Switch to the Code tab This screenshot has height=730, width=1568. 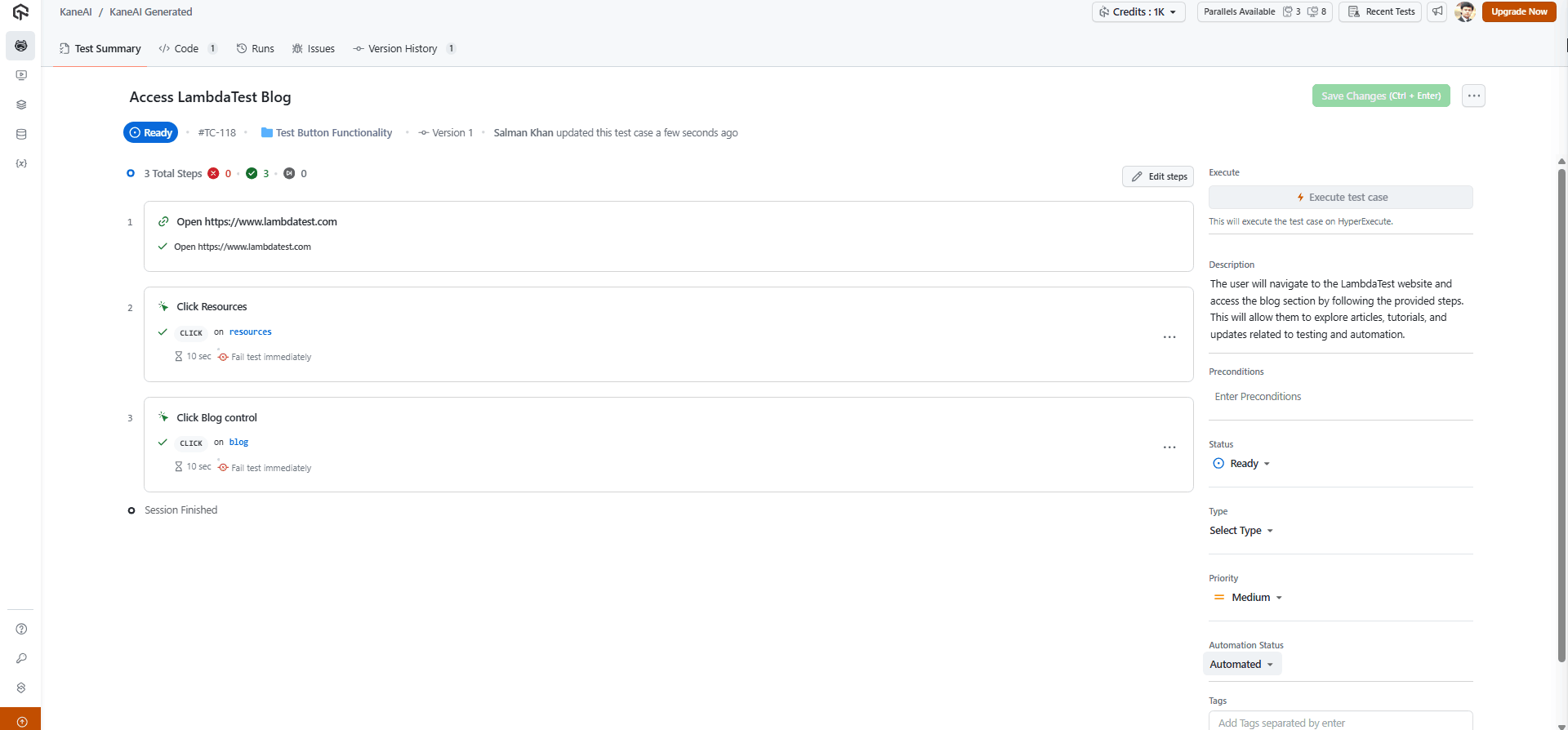tap(186, 49)
